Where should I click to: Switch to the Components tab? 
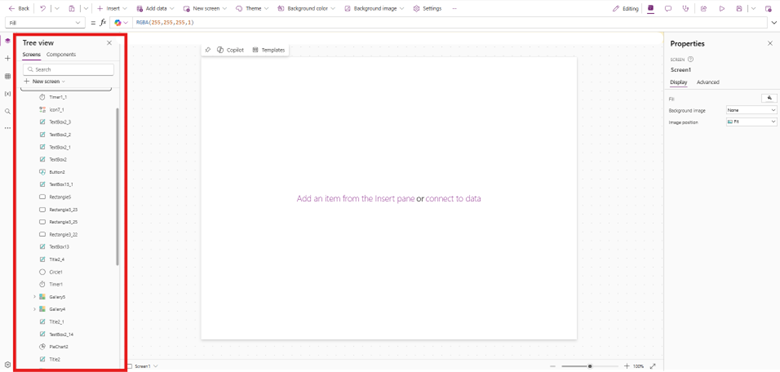point(61,55)
